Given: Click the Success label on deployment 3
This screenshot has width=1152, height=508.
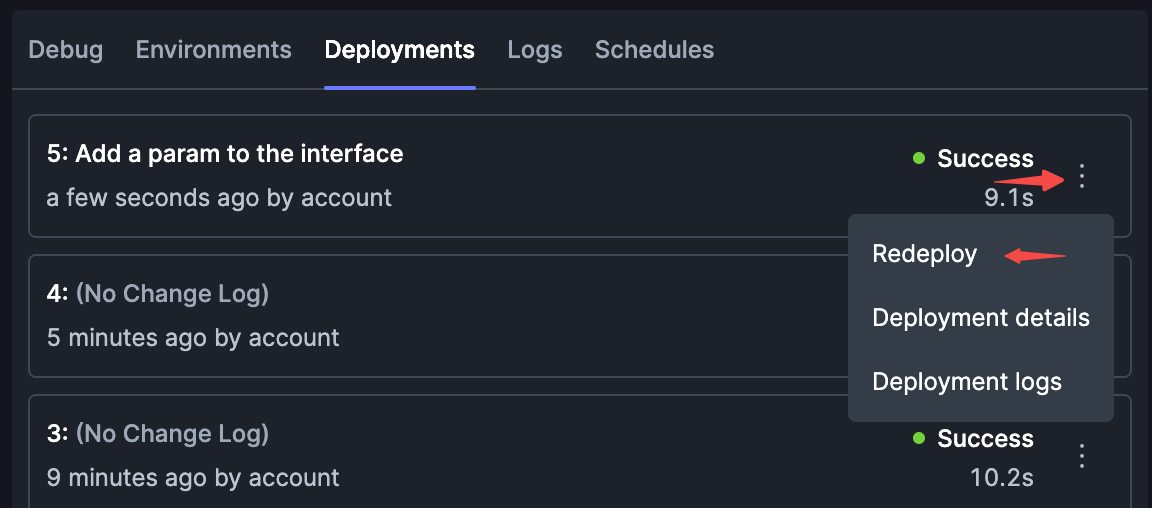Looking at the screenshot, I should [x=985, y=438].
